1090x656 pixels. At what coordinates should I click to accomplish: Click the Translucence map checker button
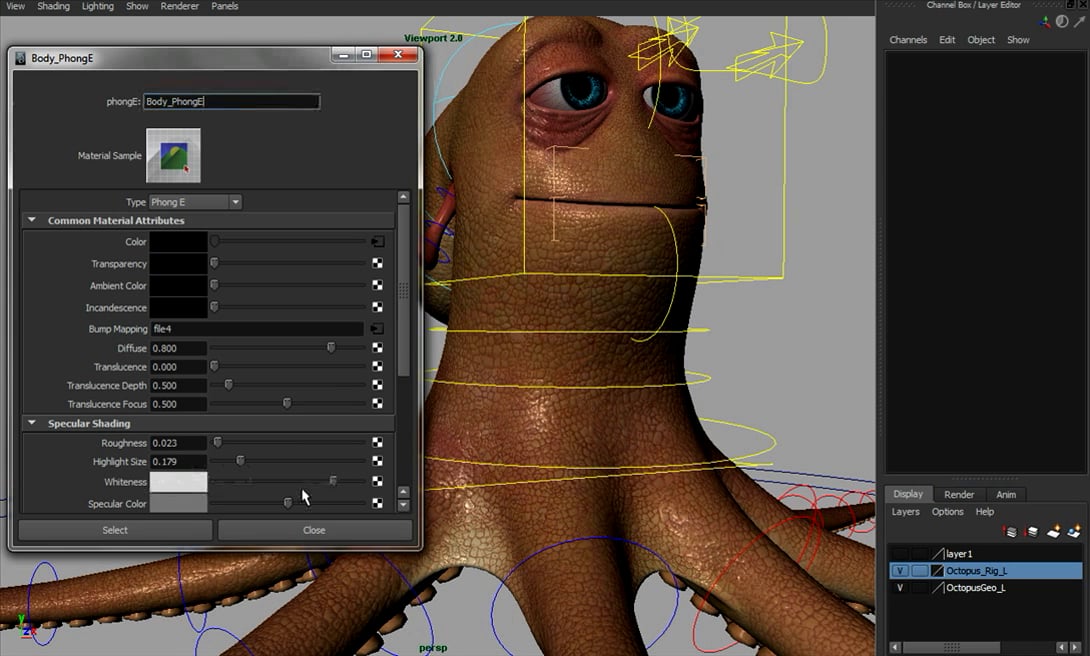377,366
